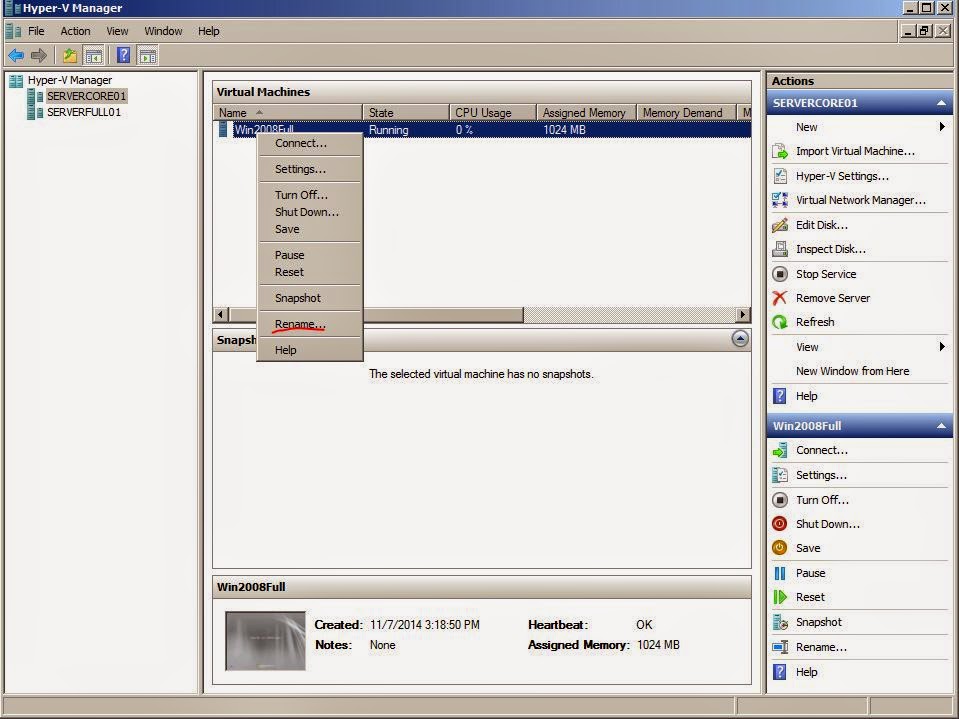
Task: Click the blue Help toolbar icon
Action: coord(123,56)
